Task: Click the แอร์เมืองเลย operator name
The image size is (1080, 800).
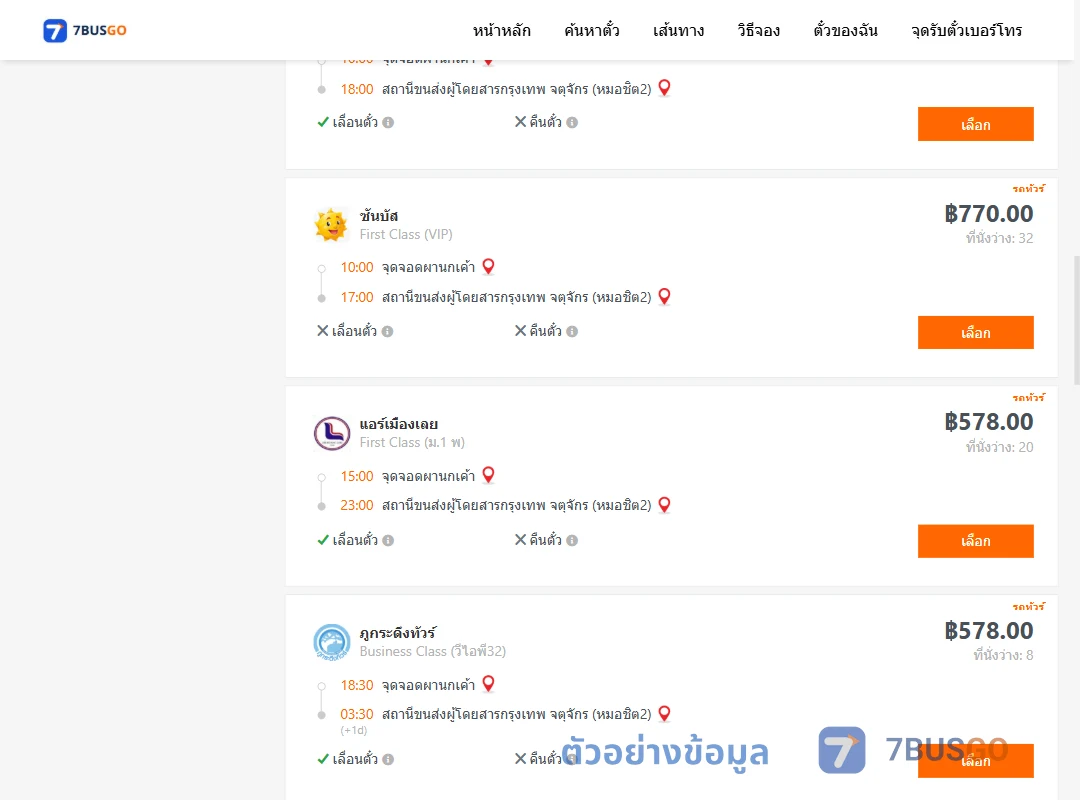Action: tap(399, 424)
